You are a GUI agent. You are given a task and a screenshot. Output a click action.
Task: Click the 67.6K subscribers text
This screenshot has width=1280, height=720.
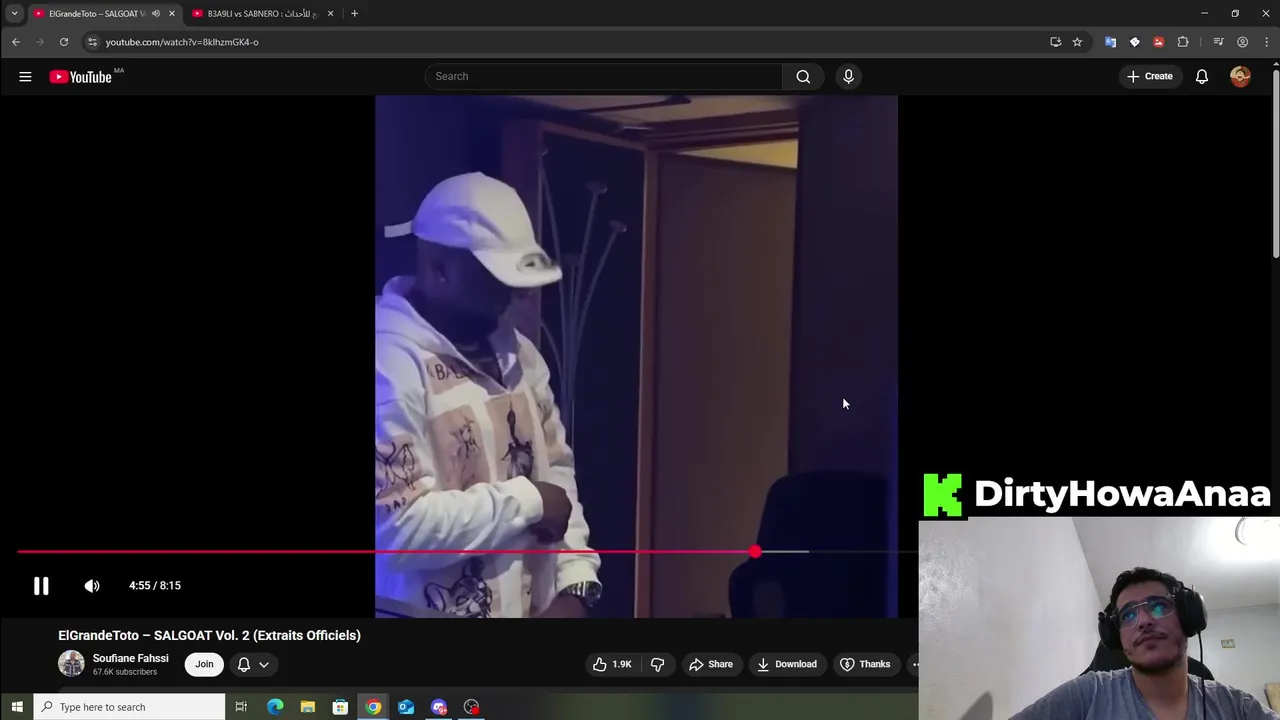click(125, 672)
